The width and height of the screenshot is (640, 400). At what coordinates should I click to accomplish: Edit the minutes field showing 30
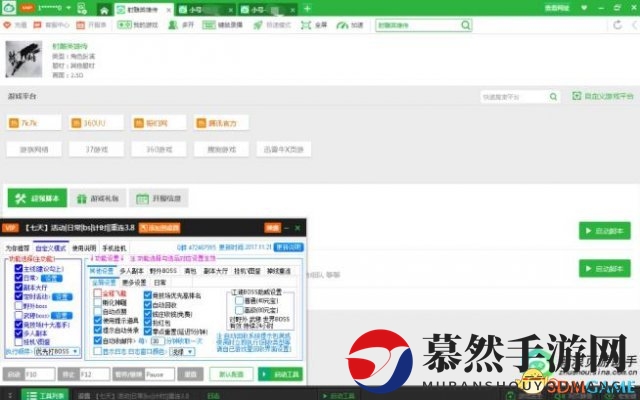click(158, 340)
